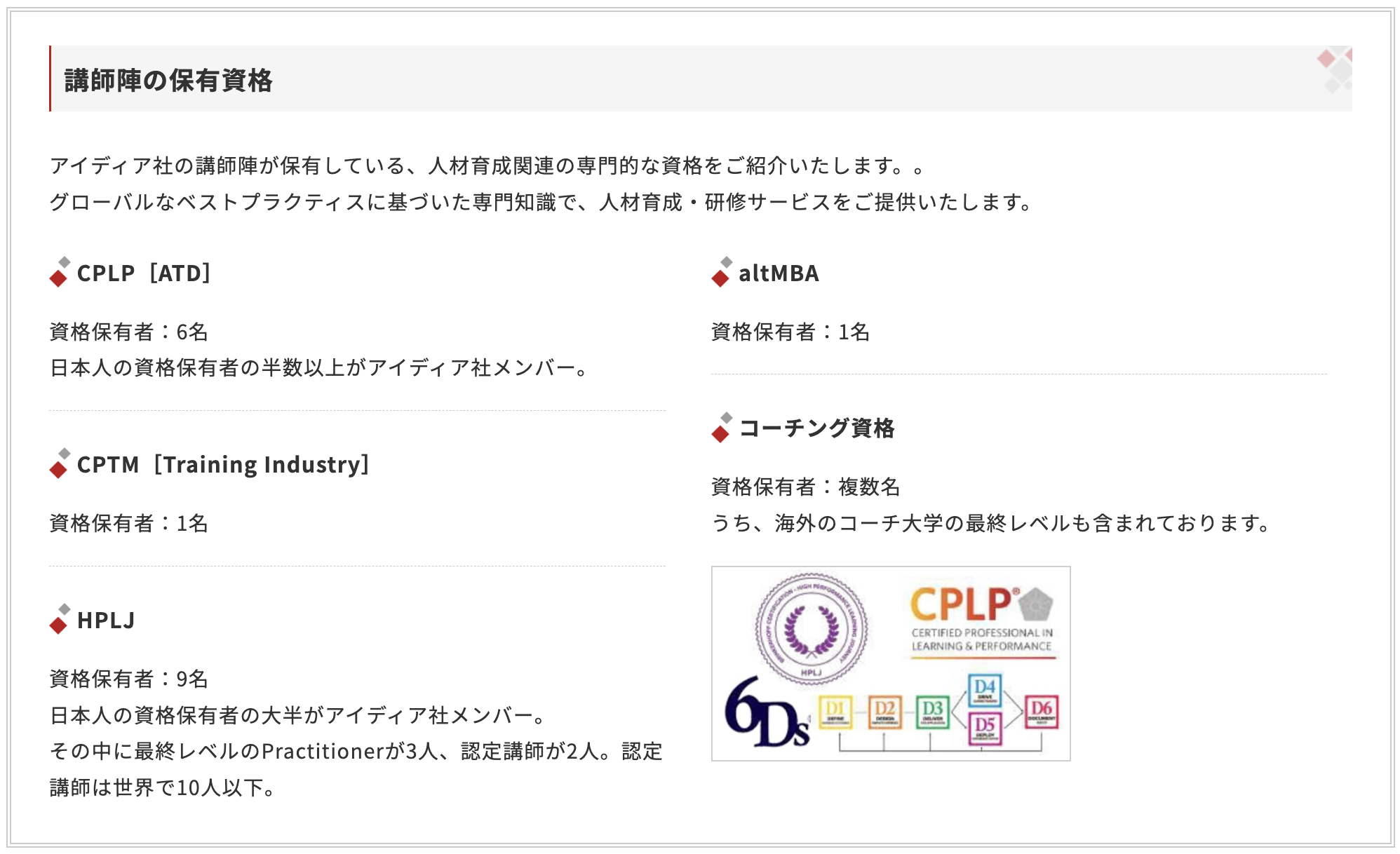Click the diamond bullet next to コーチング資格
Viewport: 1400px width, 854px height.
(x=721, y=427)
